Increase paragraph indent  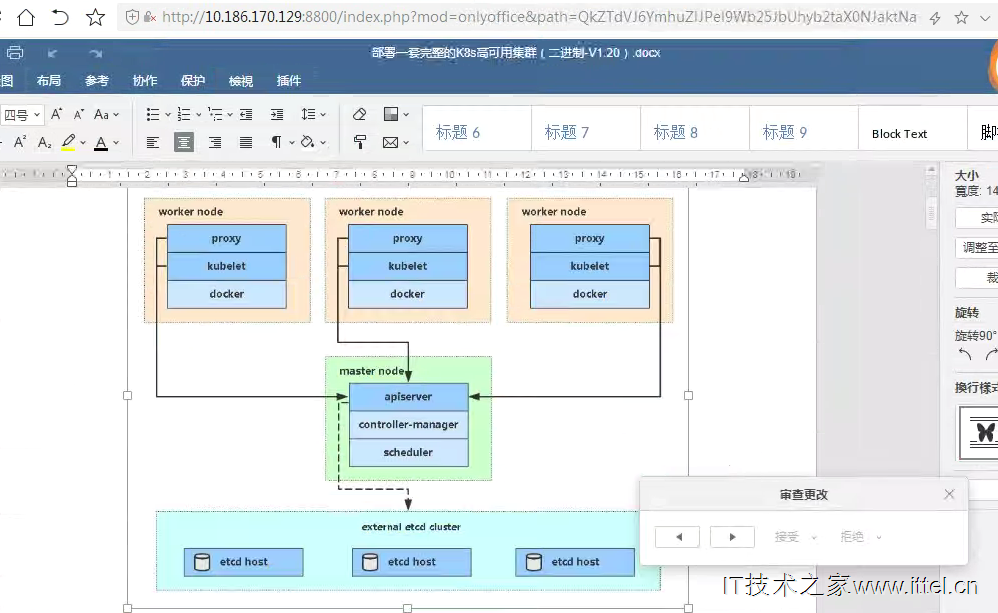277,115
